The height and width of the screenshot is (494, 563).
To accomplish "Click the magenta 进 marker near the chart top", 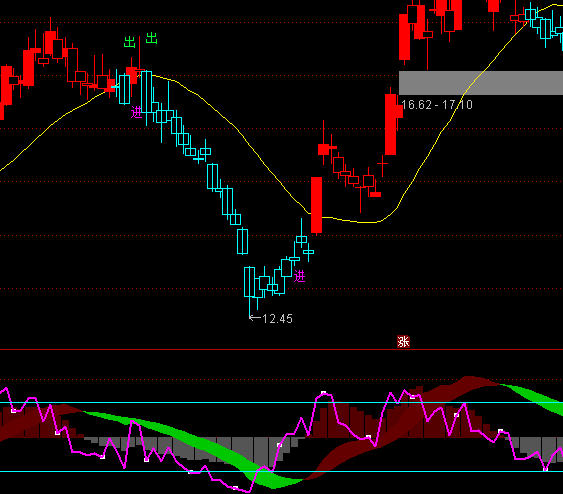I will pyautogui.click(x=136, y=112).
